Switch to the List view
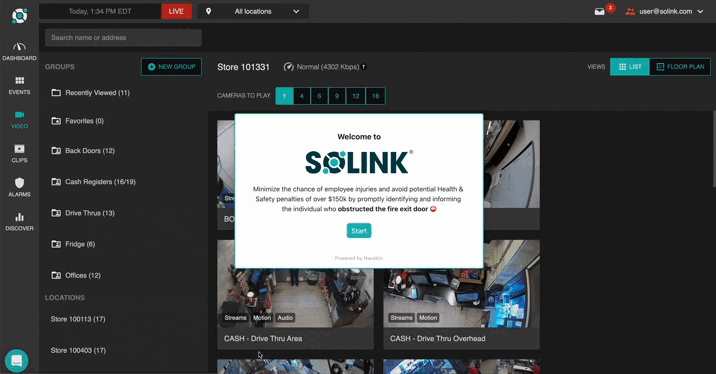Screen dimensions: 716x374 (630, 67)
